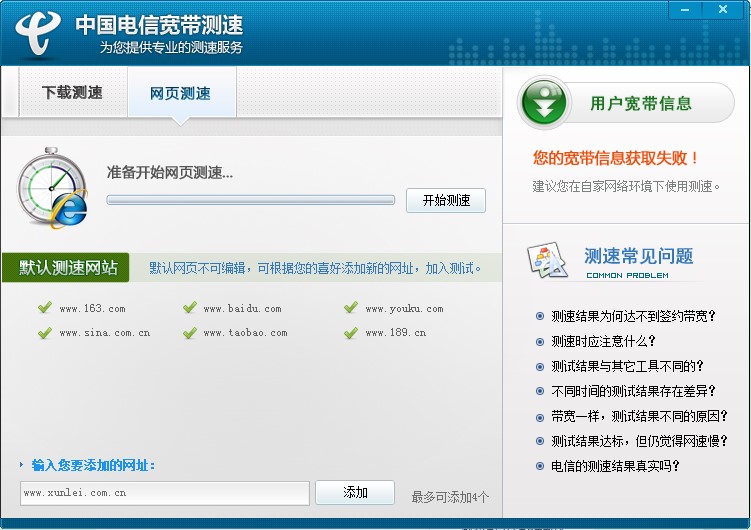This screenshot has width=751, height=530.
Task: Click the checkmark beside www.taobao.com
Action: pos(190,332)
